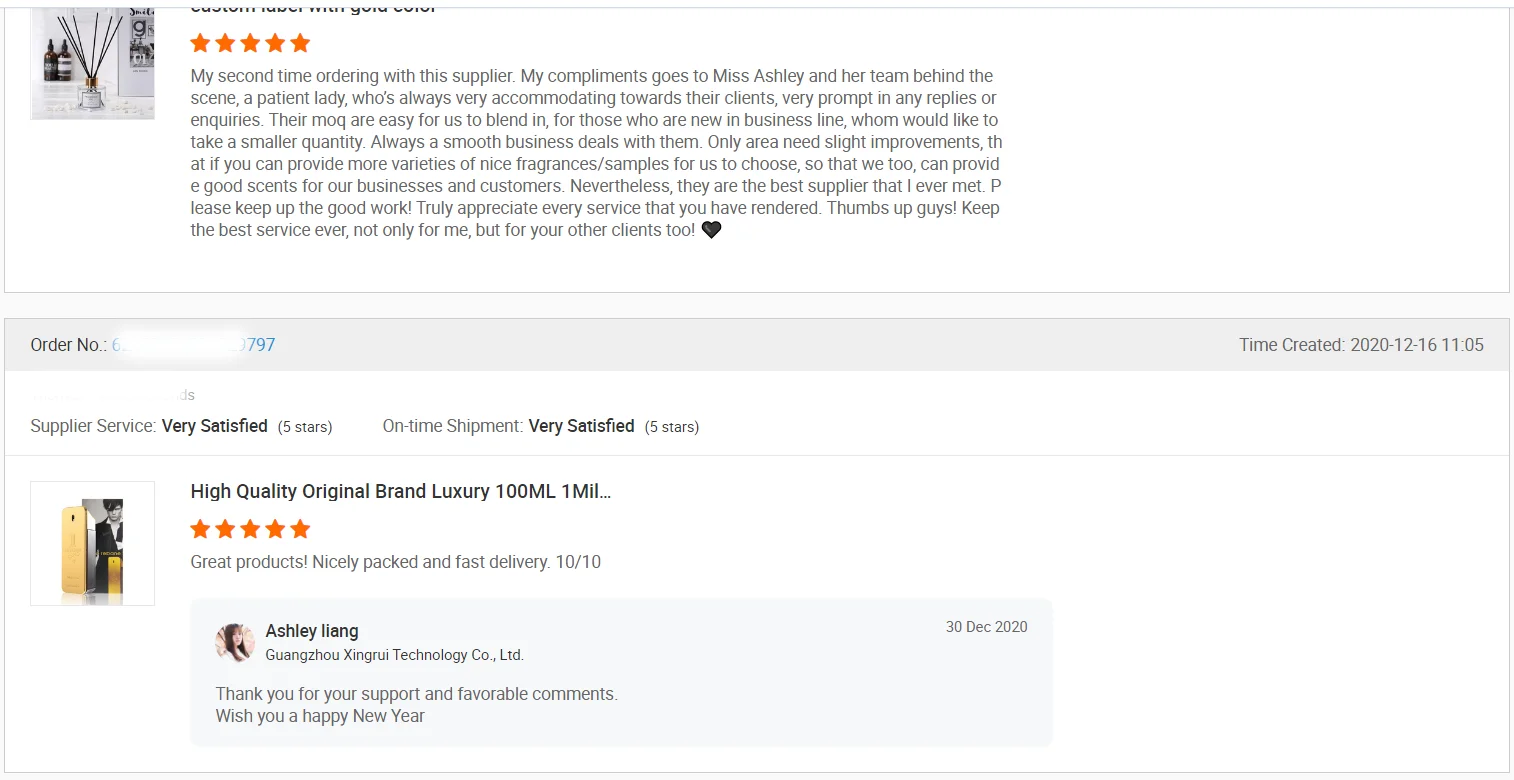This screenshot has width=1514, height=780.
Task: Click the partially visible custom label product title
Action: [x=313, y=8]
